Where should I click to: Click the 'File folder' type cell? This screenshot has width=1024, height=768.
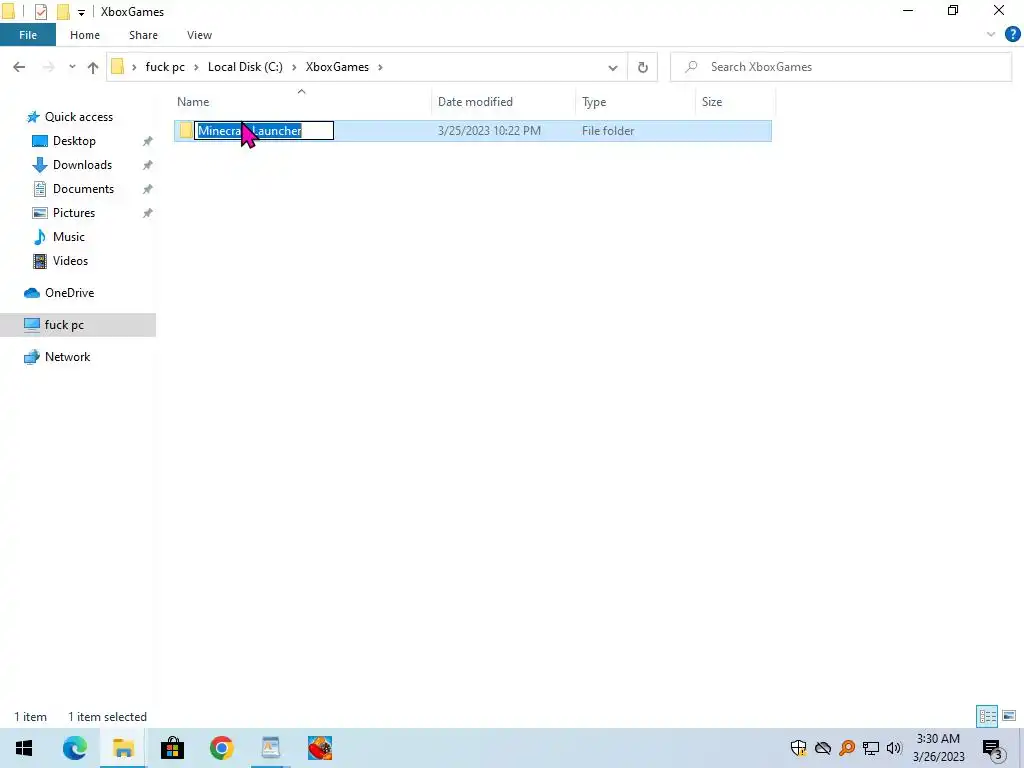coord(608,131)
